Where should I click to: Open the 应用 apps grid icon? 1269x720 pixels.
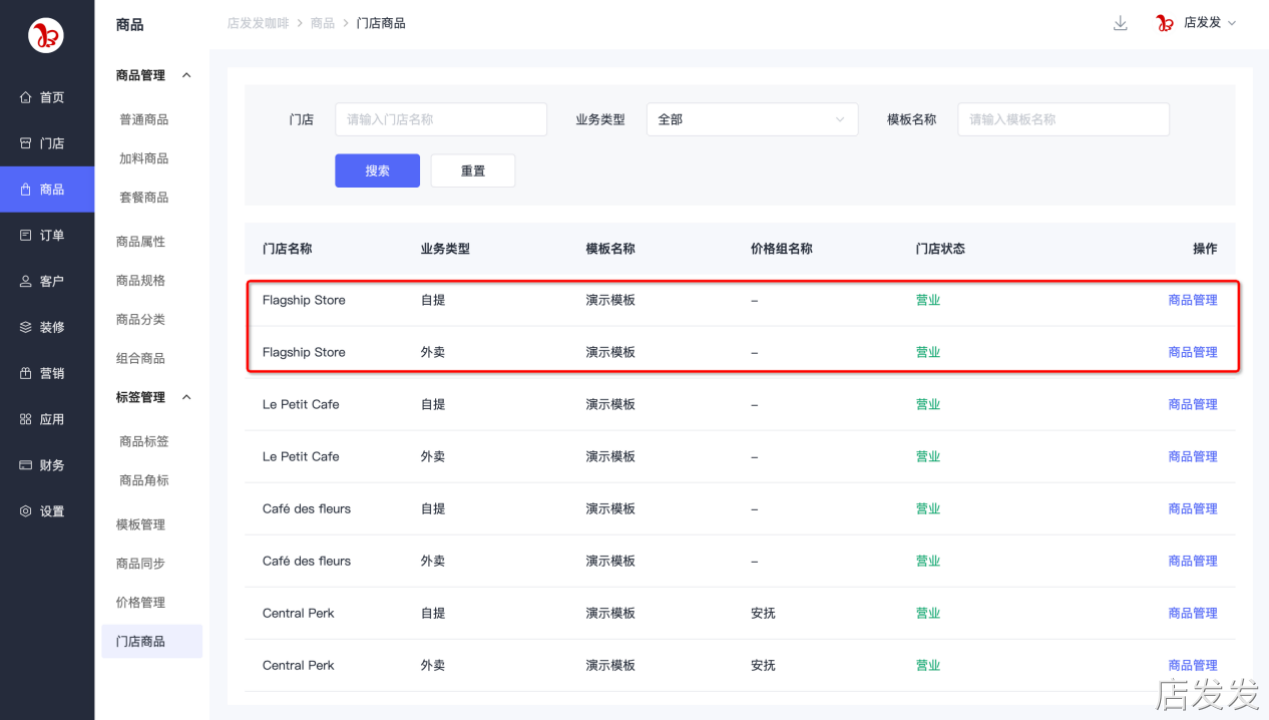[x=26, y=419]
